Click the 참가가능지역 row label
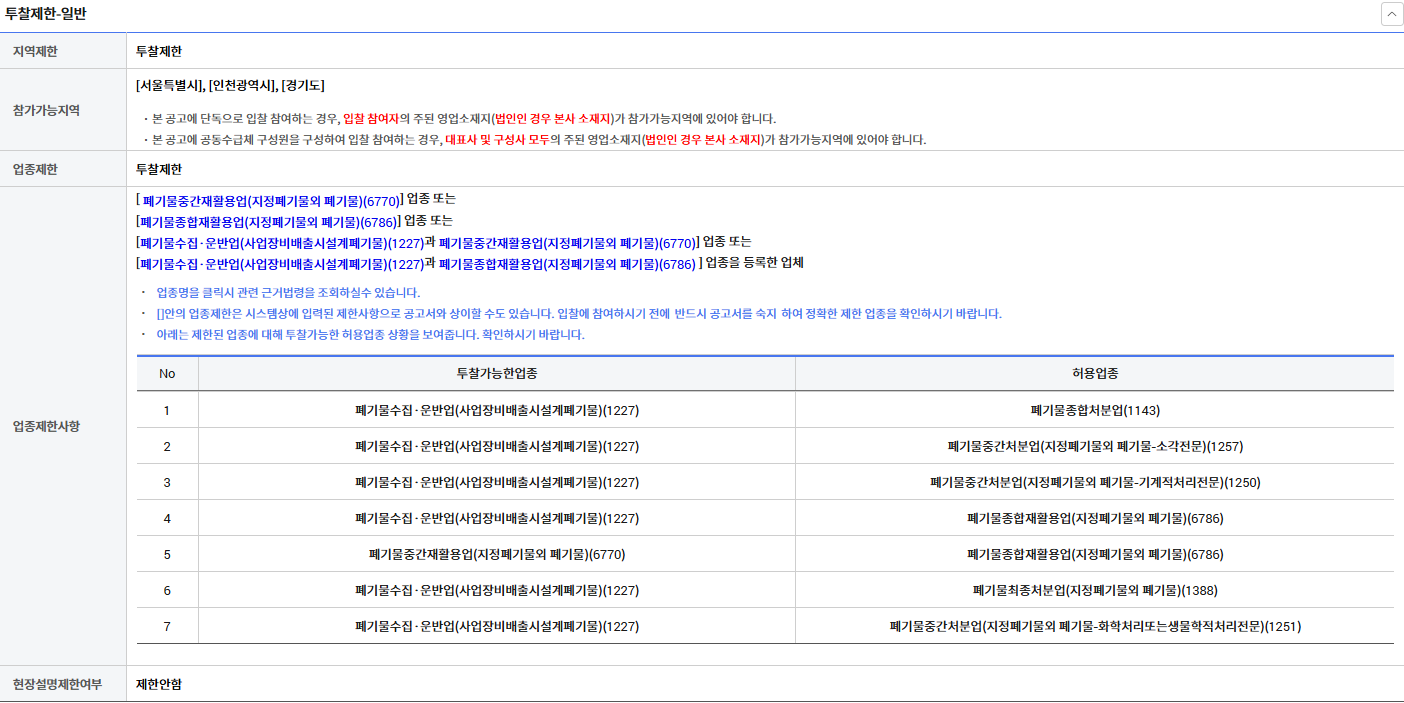The width and height of the screenshot is (1404, 703). [x=47, y=110]
